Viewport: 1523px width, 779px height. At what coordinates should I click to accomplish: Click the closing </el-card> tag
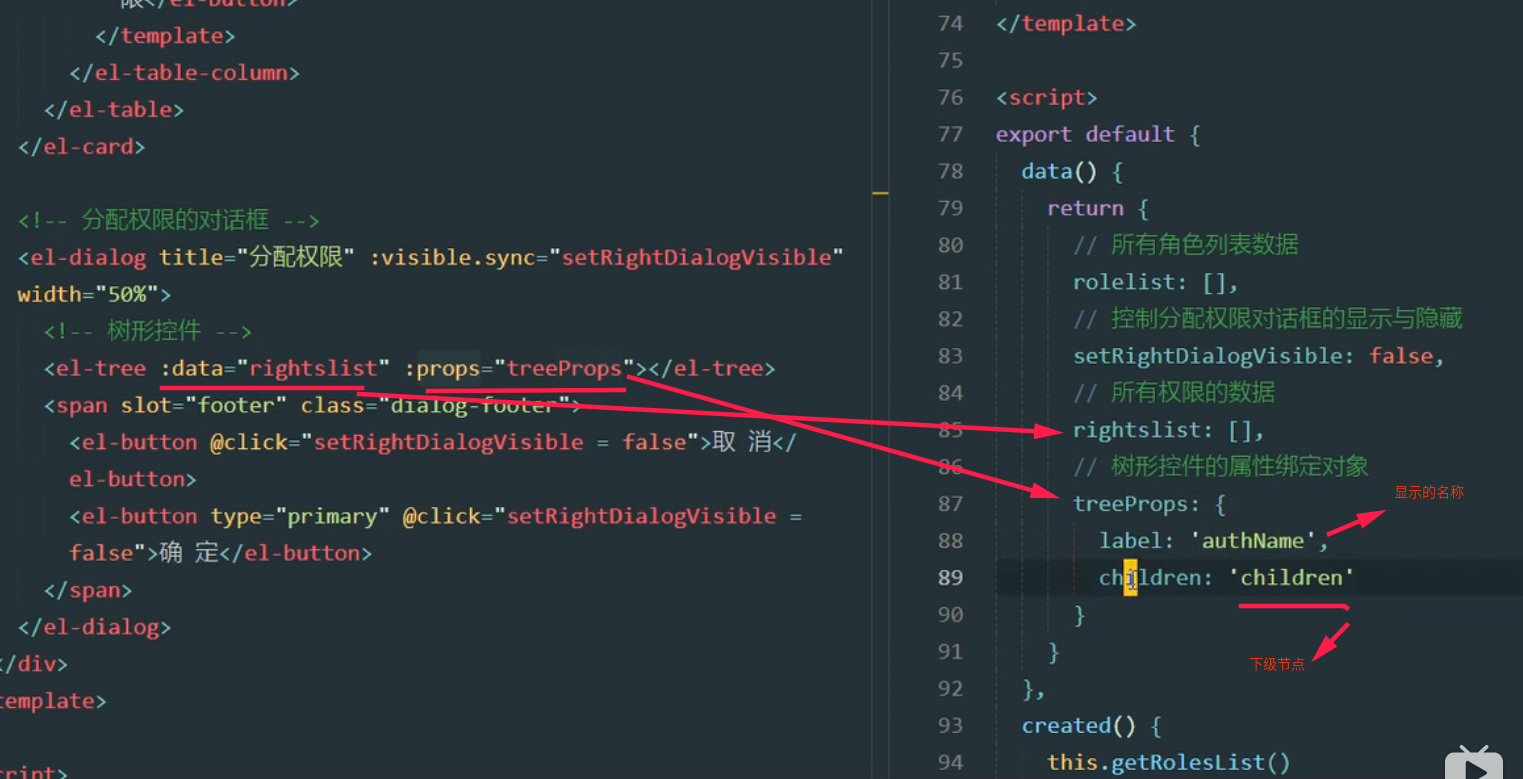tap(82, 147)
